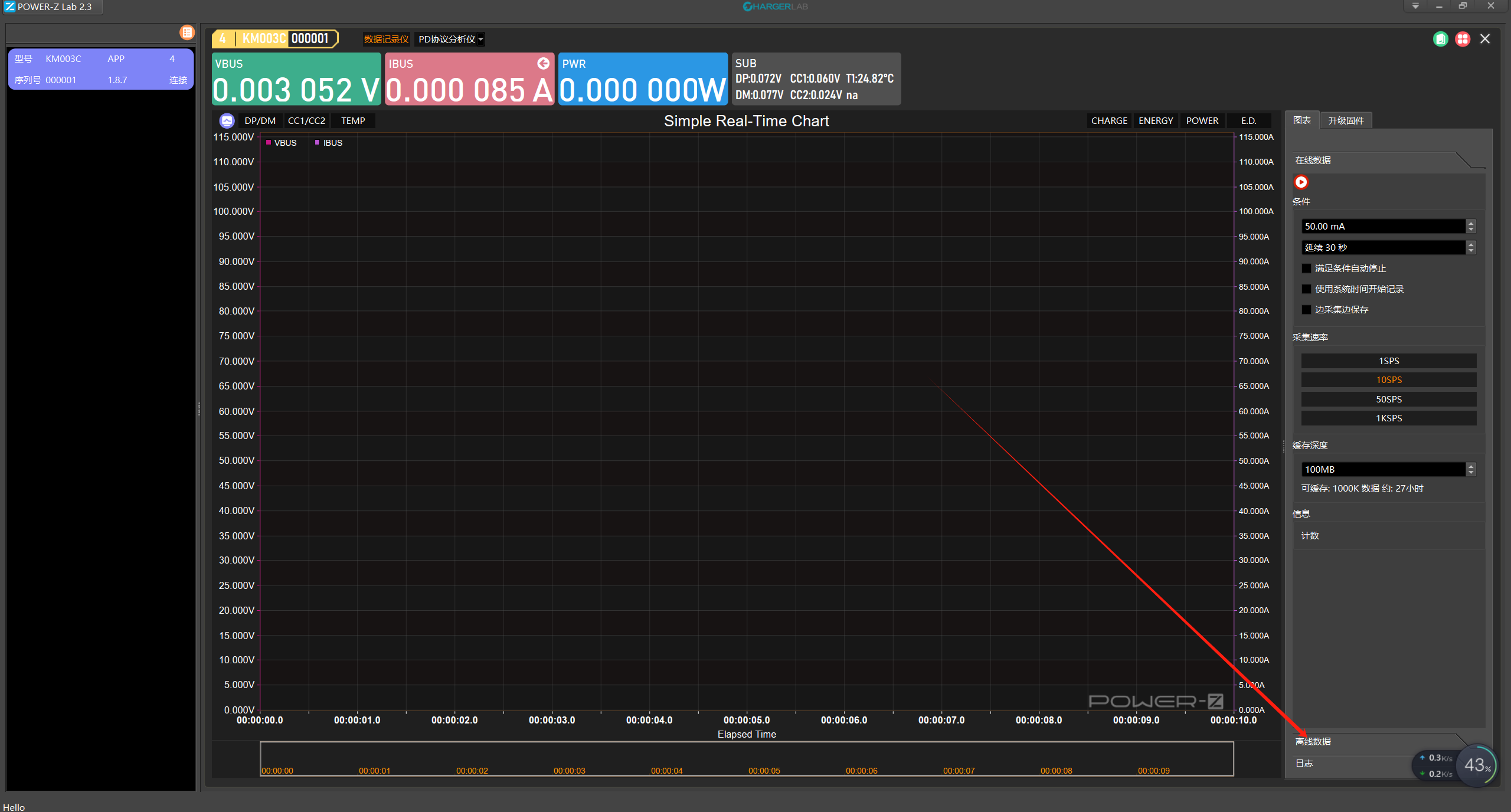Image resolution: width=1511 pixels, height=812 pixels.
Task: Toggle 使用系统时间开始记录 checkbox
Action: 1307,289
